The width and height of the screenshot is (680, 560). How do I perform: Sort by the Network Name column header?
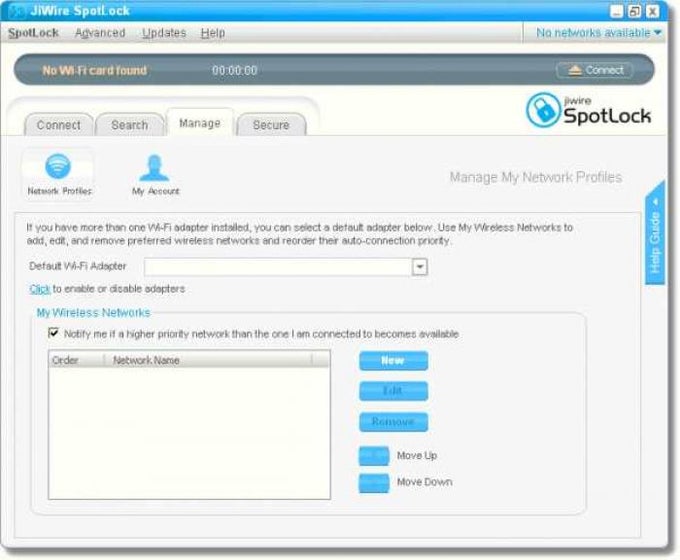tap(208, 360)
